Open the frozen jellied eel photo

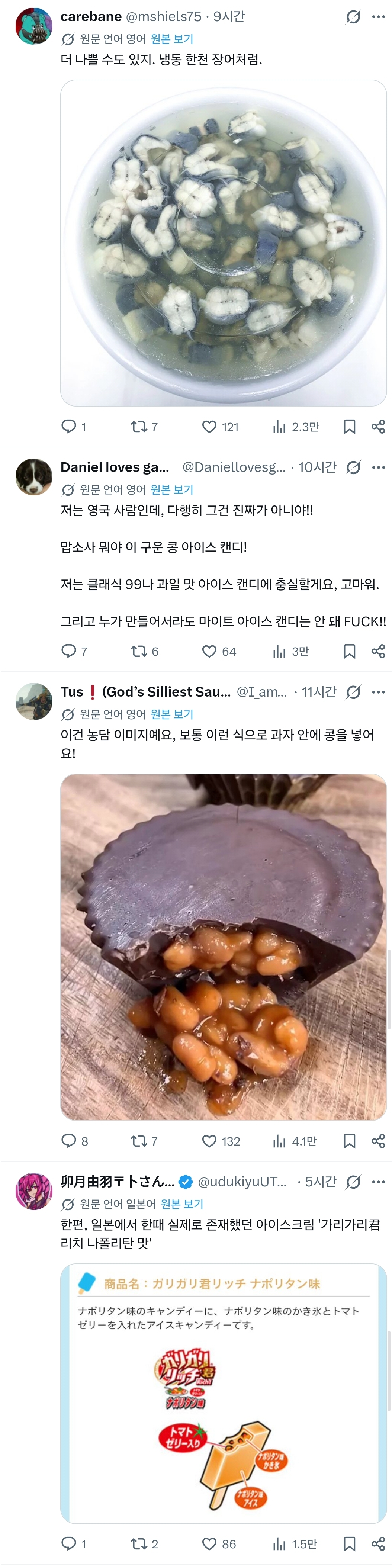[x=224, y=243]
